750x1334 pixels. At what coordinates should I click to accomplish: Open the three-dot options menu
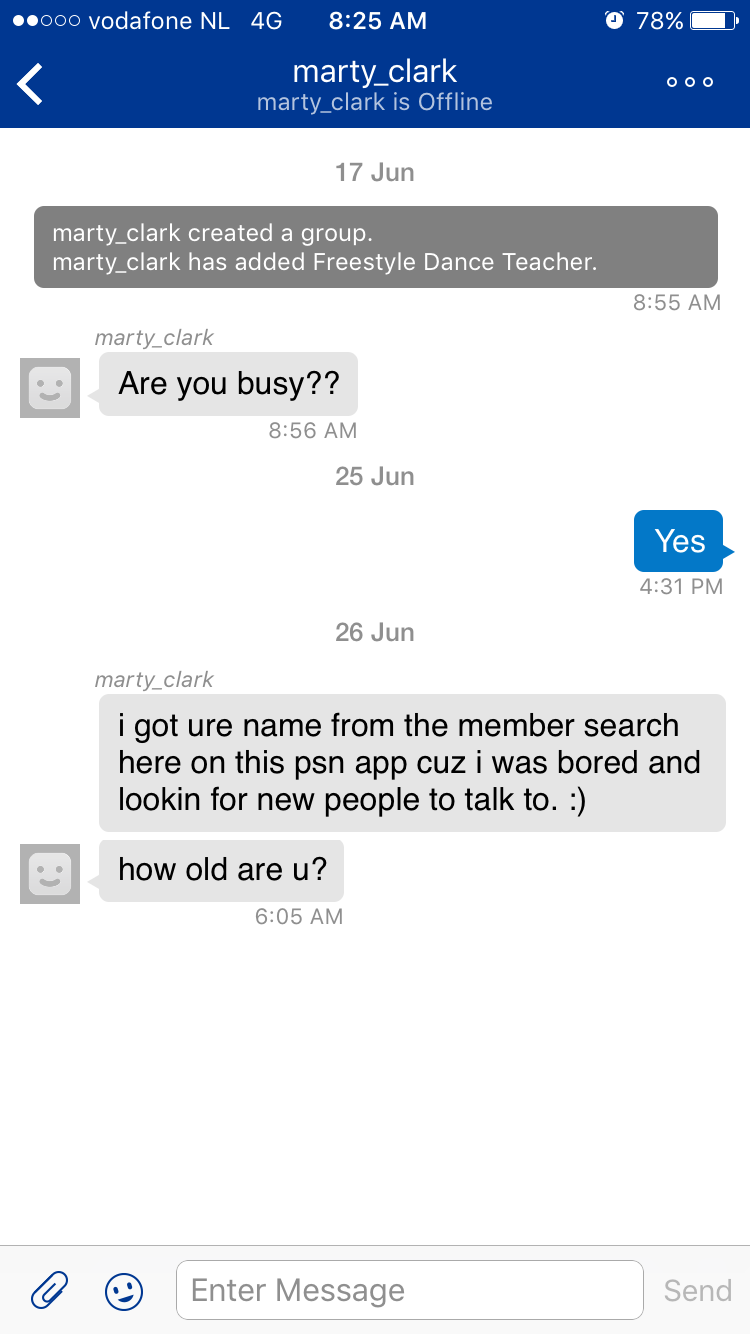(x=690, y=82)
